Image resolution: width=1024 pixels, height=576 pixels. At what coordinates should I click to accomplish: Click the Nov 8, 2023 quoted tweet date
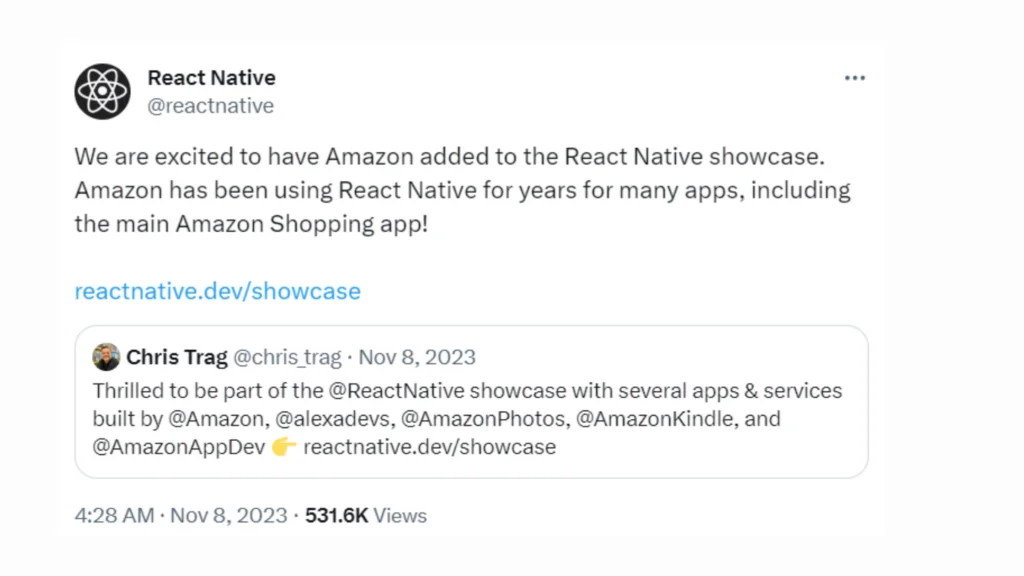pyautogui.click(x=417, y=357)
